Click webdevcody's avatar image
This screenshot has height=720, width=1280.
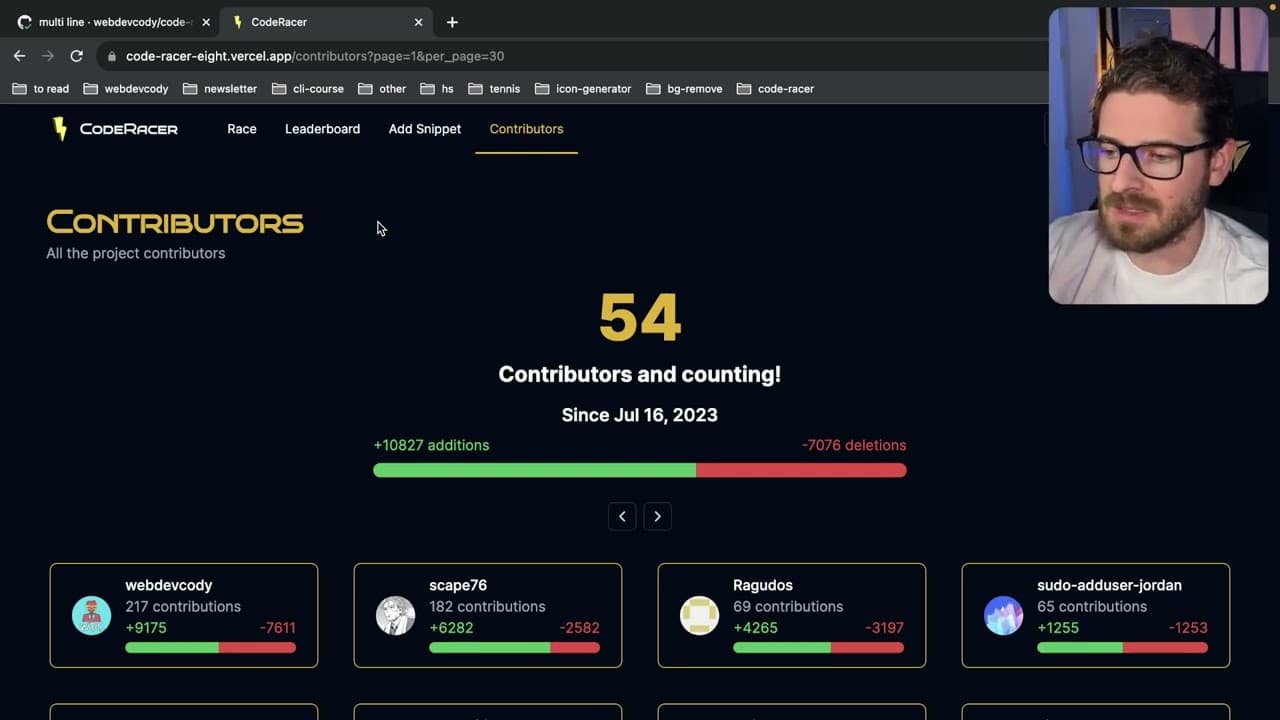pyautogui.click(x=91, y=615)
